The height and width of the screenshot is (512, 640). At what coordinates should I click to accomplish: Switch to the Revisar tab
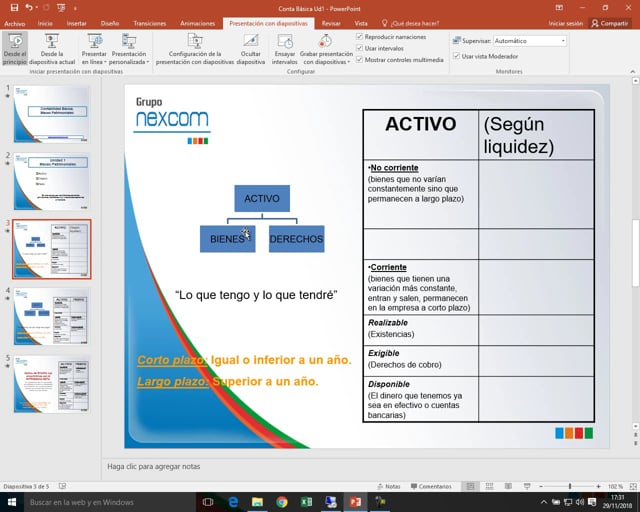[331, 23]
